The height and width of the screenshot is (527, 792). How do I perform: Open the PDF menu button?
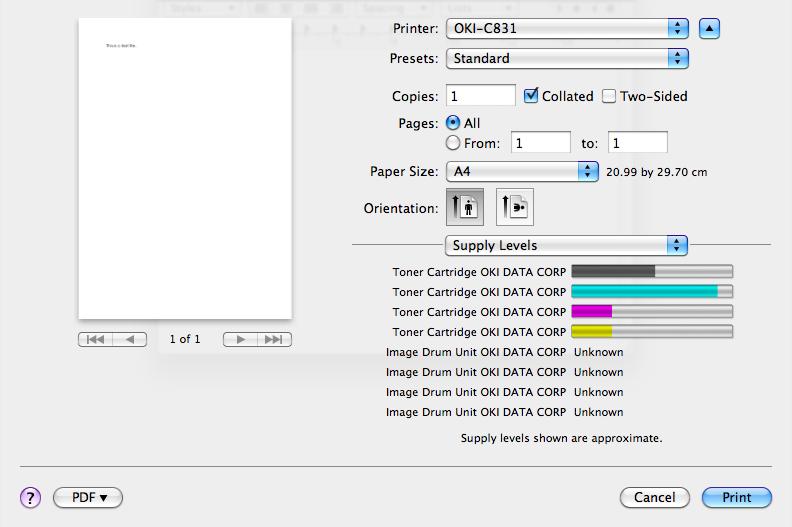(x=88, y=498)
